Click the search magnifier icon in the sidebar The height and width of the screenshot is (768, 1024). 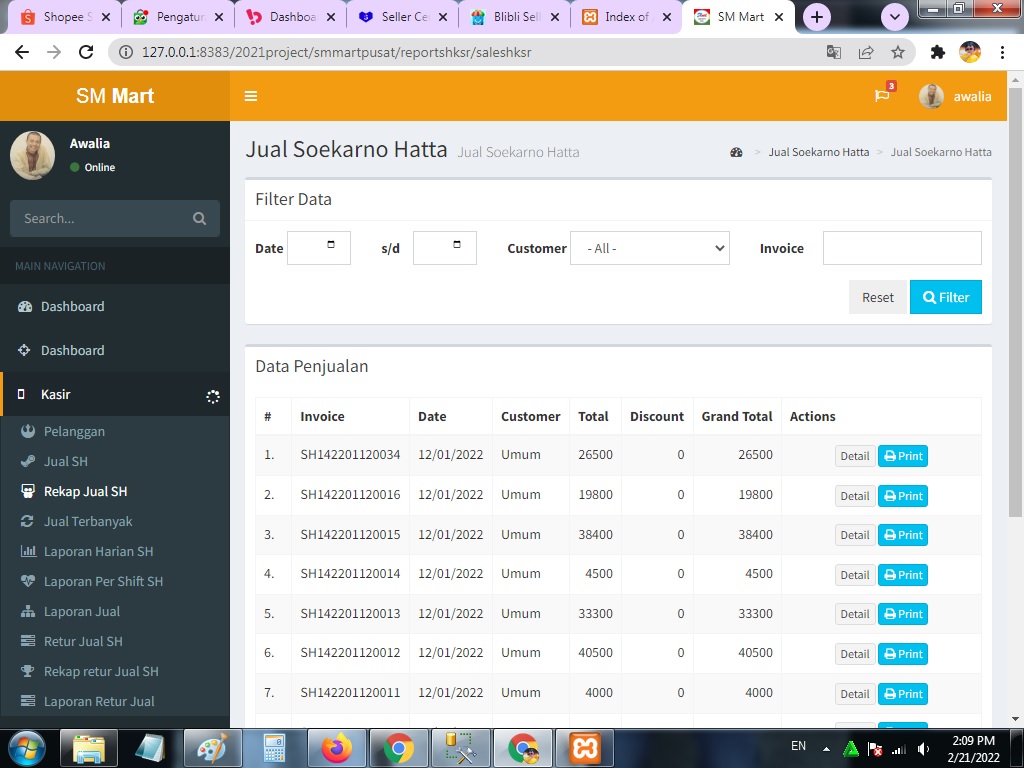(199, 219)
